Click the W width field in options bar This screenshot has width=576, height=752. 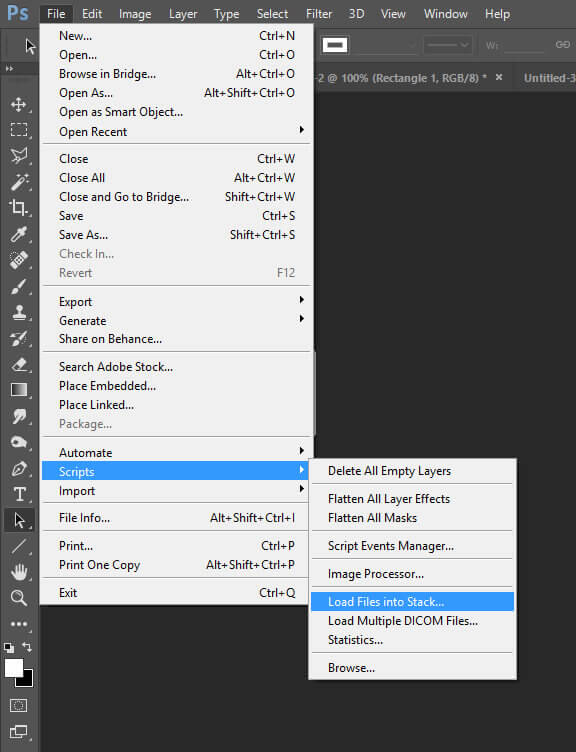click(524, 46)
